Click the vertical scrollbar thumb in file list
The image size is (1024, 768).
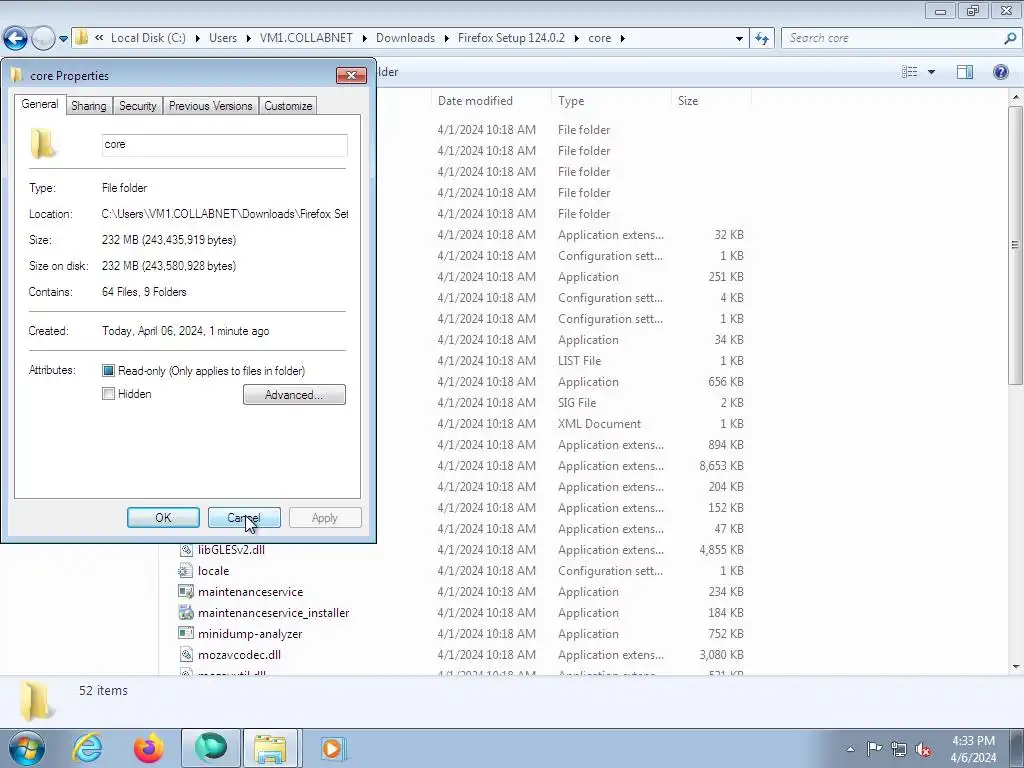point(1016,245)
